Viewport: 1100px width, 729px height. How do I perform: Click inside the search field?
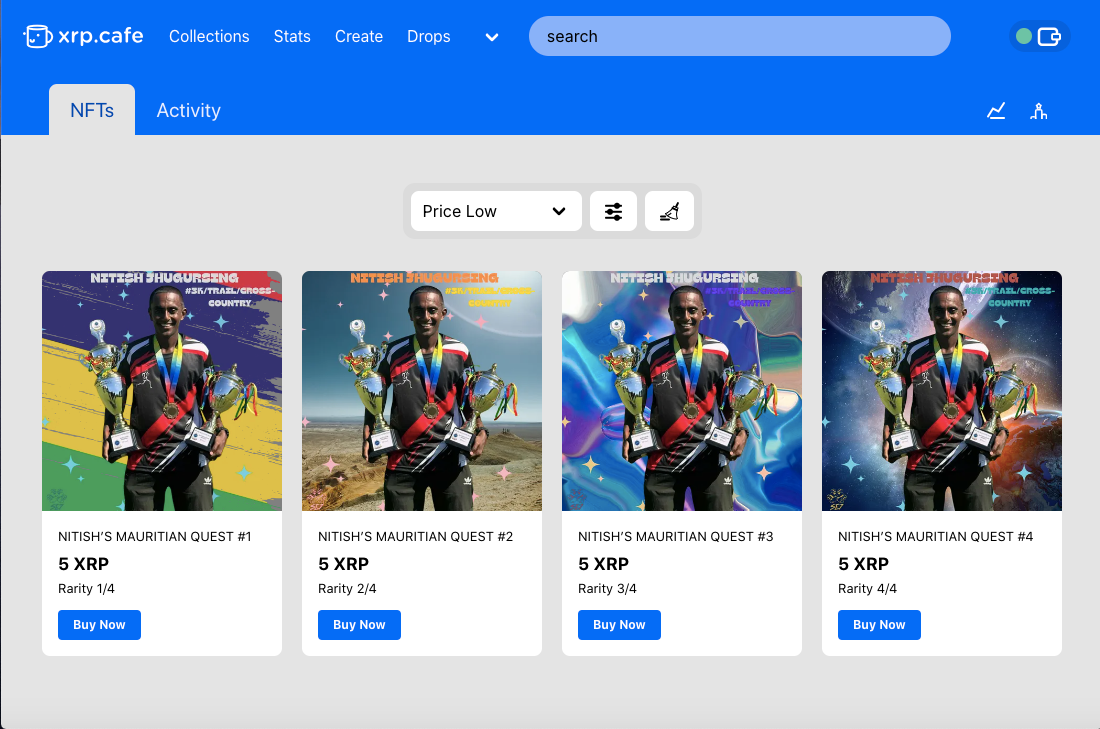[739, 36]
